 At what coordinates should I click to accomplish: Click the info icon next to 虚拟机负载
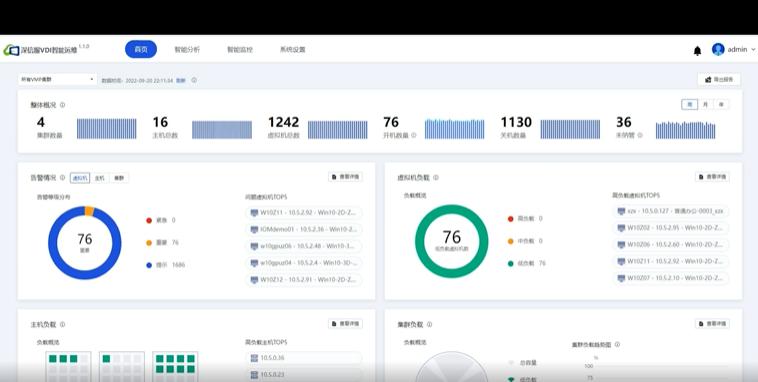(436, 178)
